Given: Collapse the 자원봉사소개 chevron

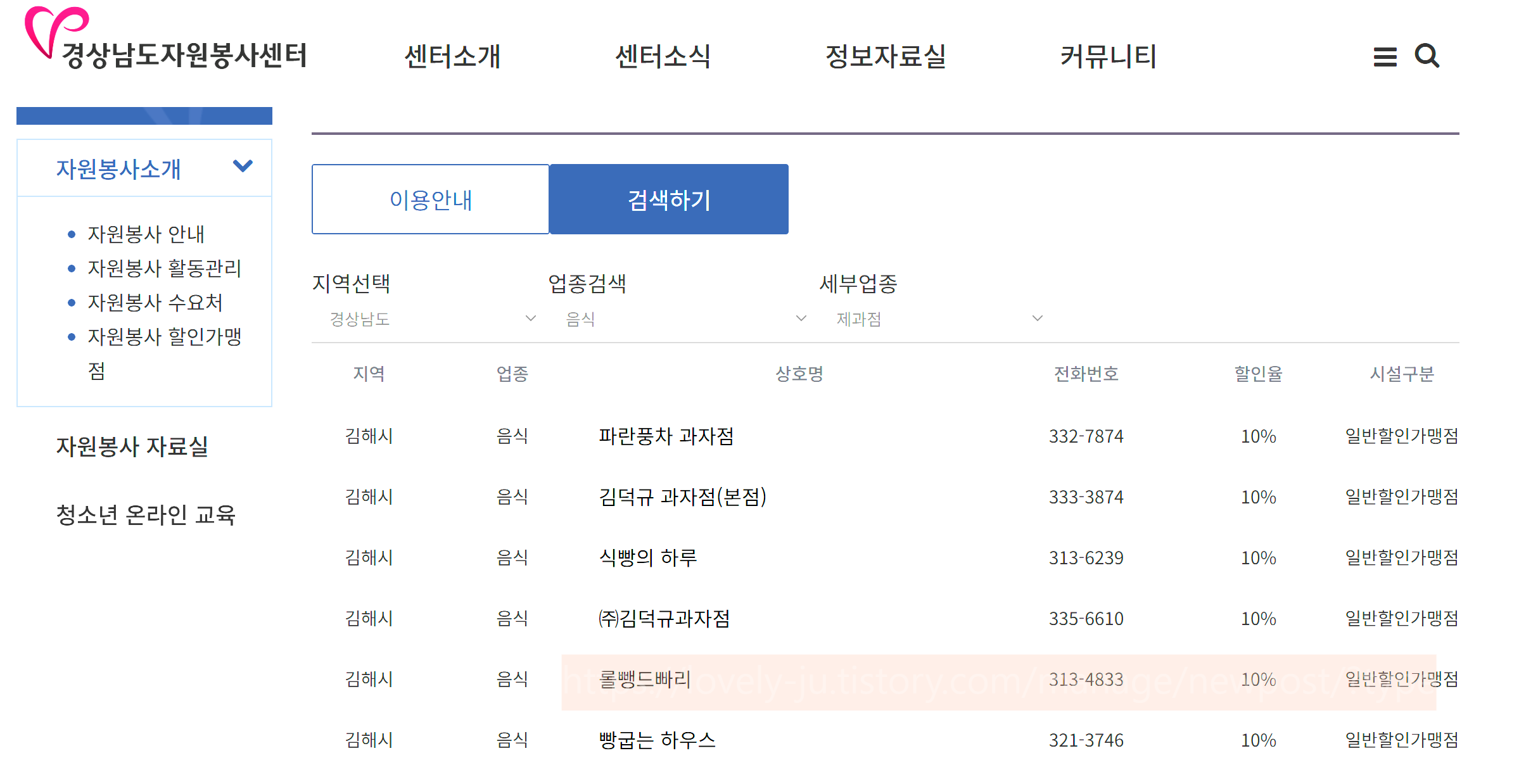Looking at the screenshot, I should (x=243, y=167).
